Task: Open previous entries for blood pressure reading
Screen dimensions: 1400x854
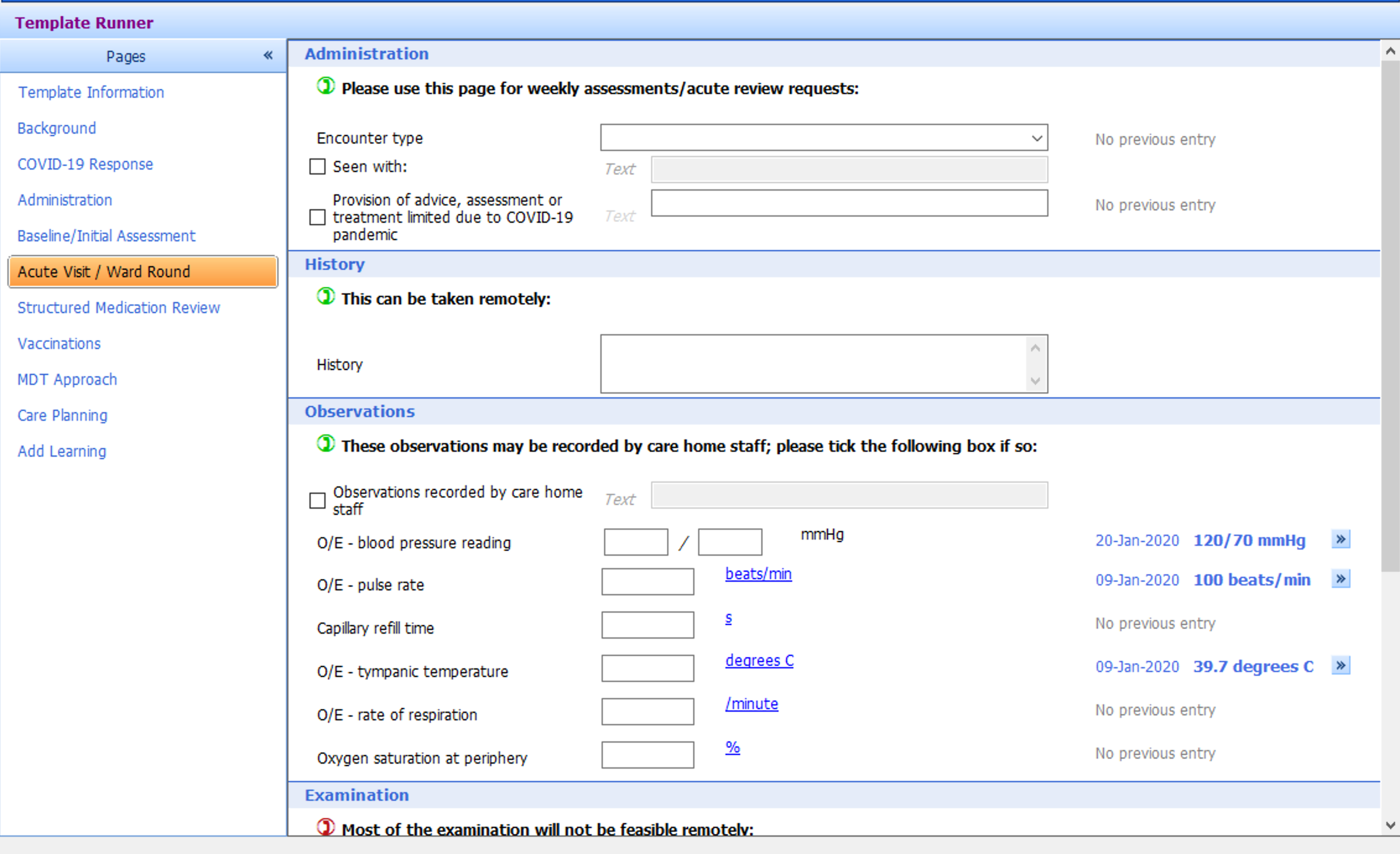Action: click(1341, 540)
